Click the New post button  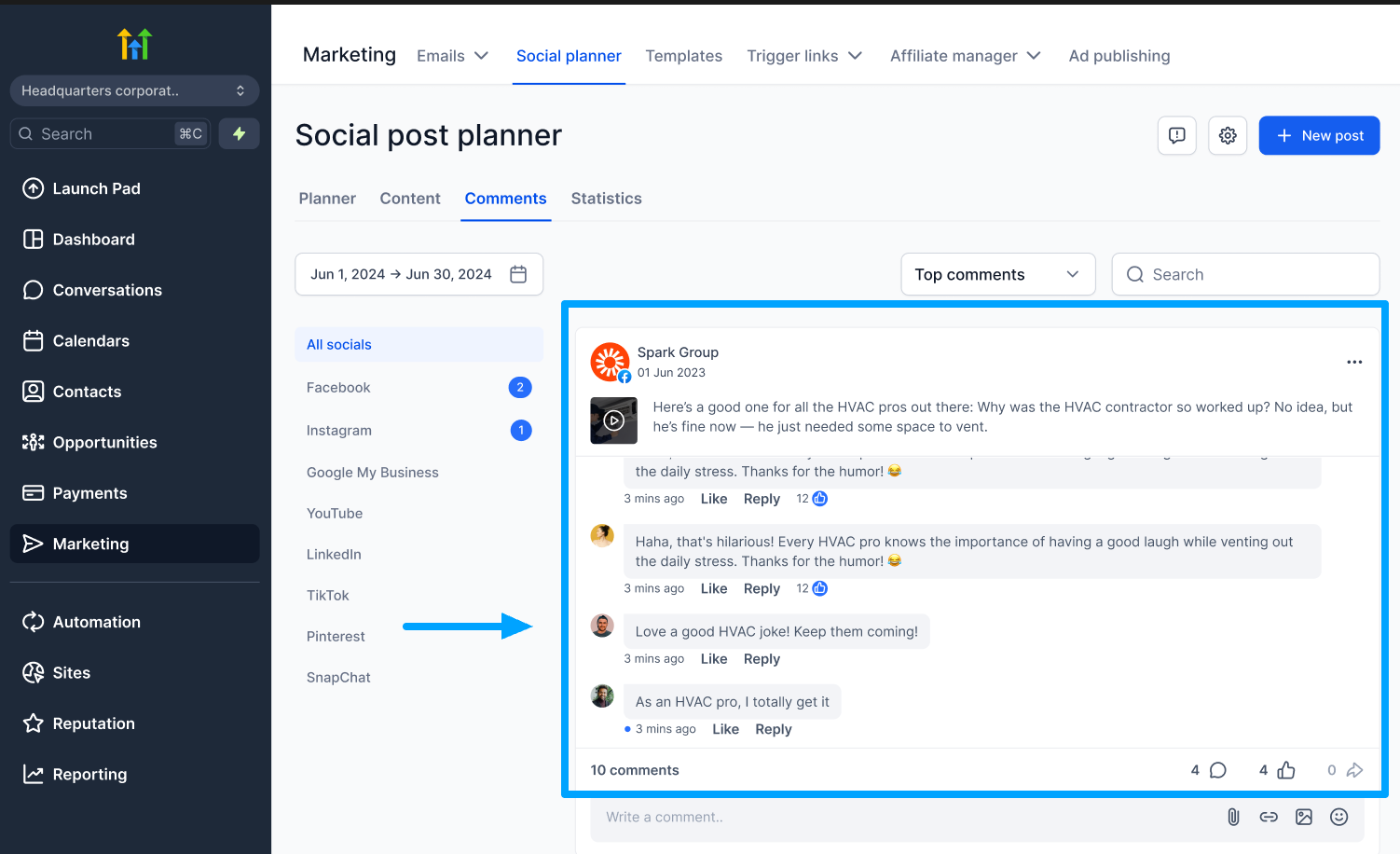pos(1319,136)
